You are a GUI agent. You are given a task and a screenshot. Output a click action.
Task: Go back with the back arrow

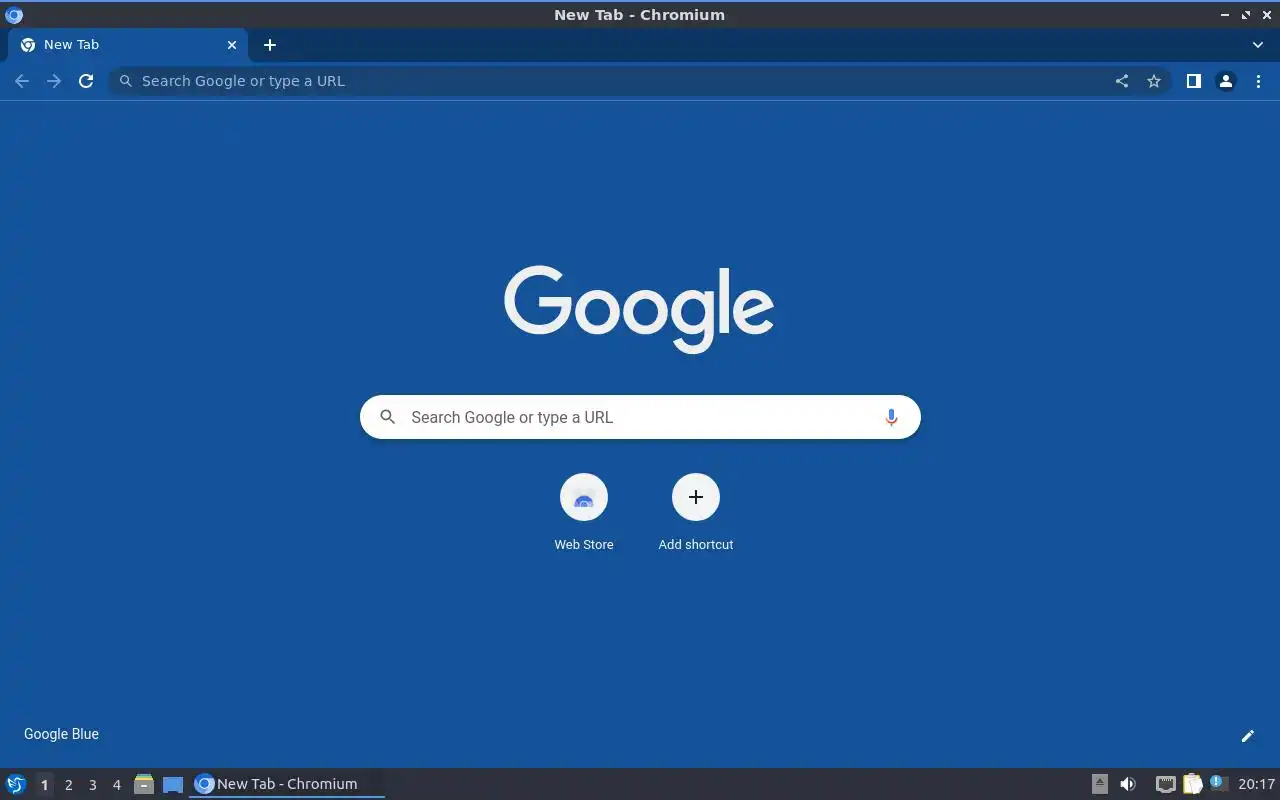[22, 81]
